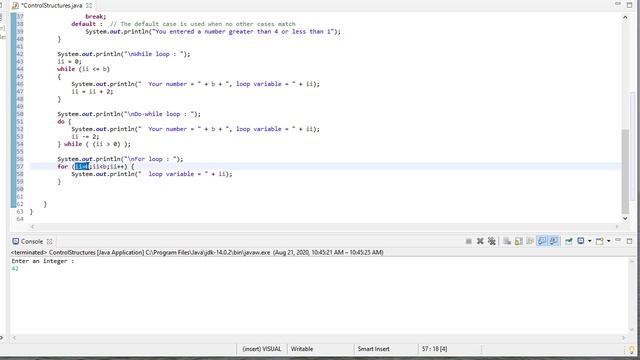This screenshot has height=360, width=640.
Task: Click the 'default :' keyword on line 38
Action: pos(87,24)
